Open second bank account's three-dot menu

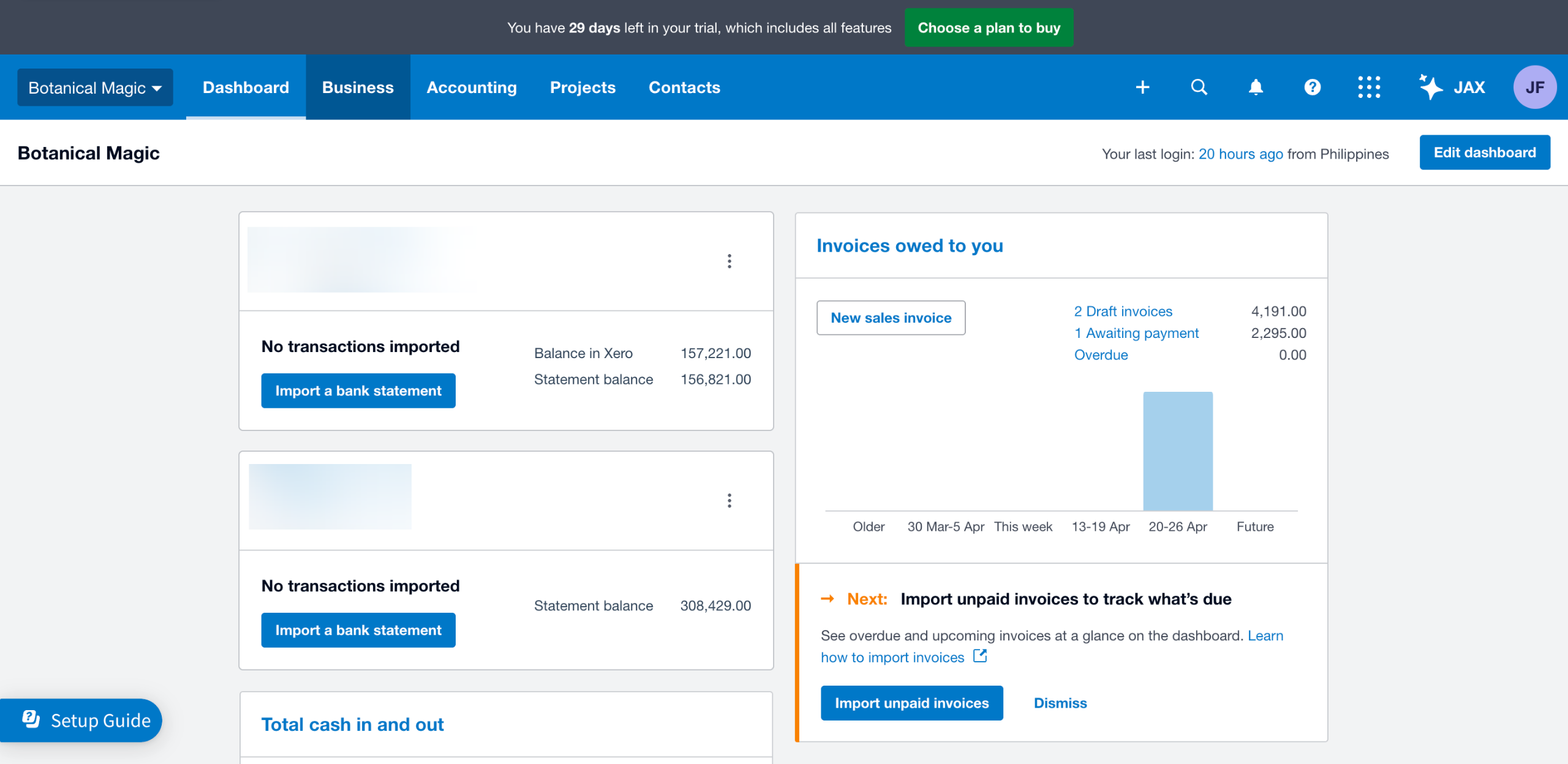[729, 501]
